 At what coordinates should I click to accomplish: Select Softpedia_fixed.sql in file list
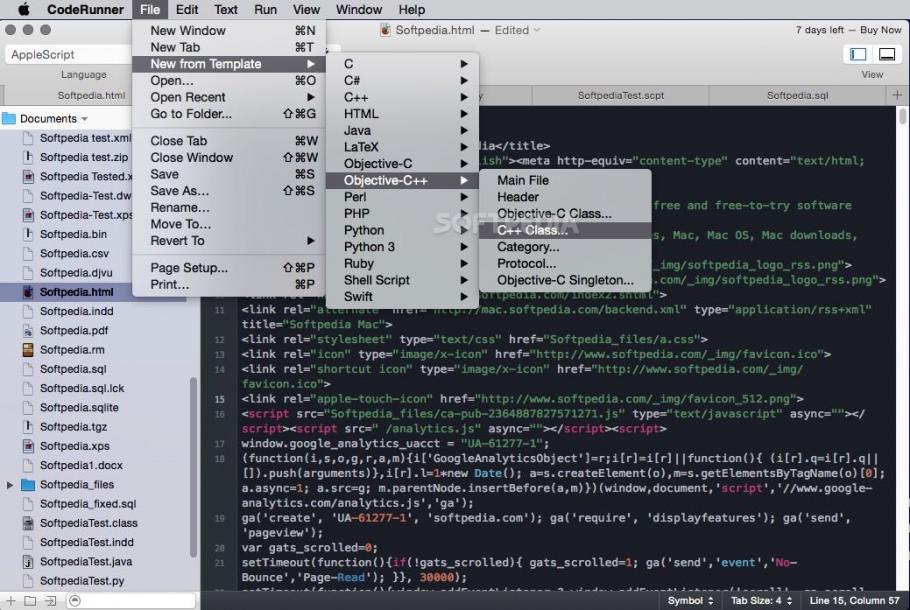pos(88,504)
